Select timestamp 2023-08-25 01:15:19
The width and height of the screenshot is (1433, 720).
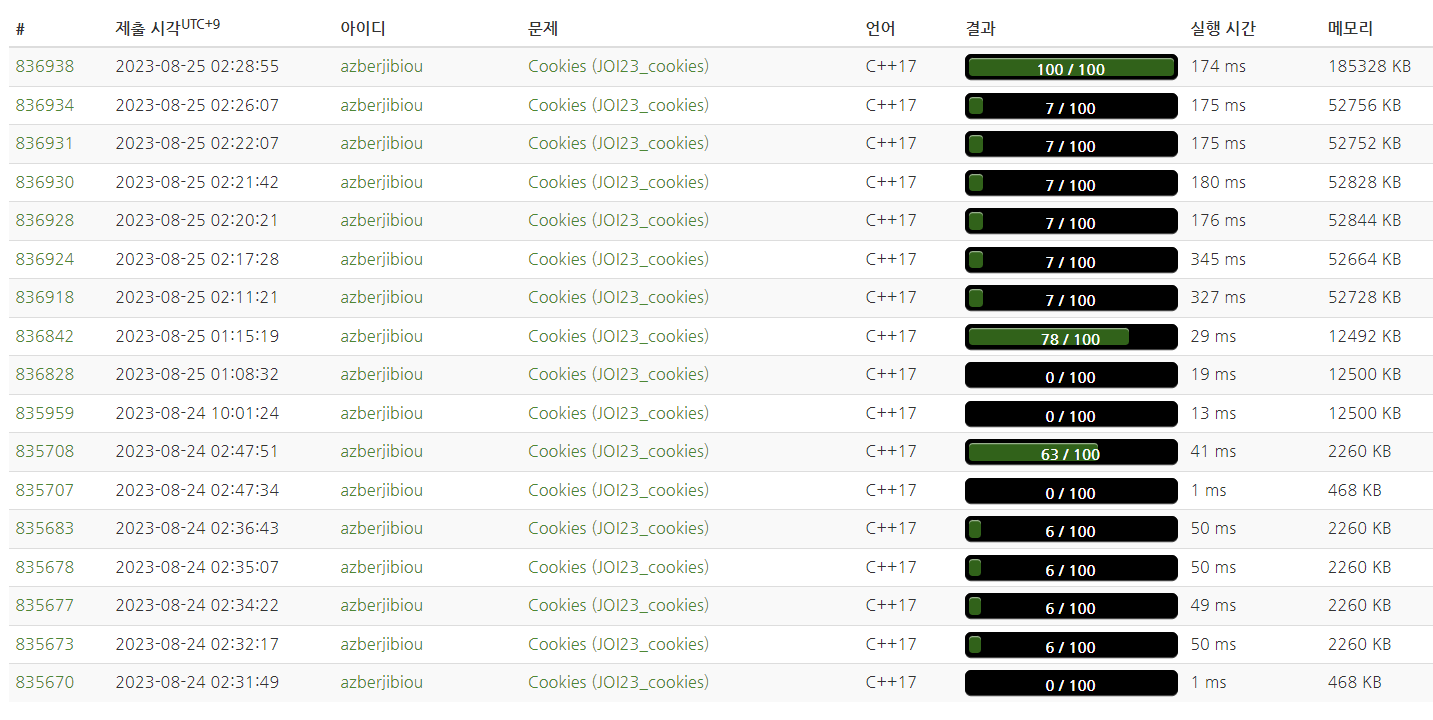point(197,336)
